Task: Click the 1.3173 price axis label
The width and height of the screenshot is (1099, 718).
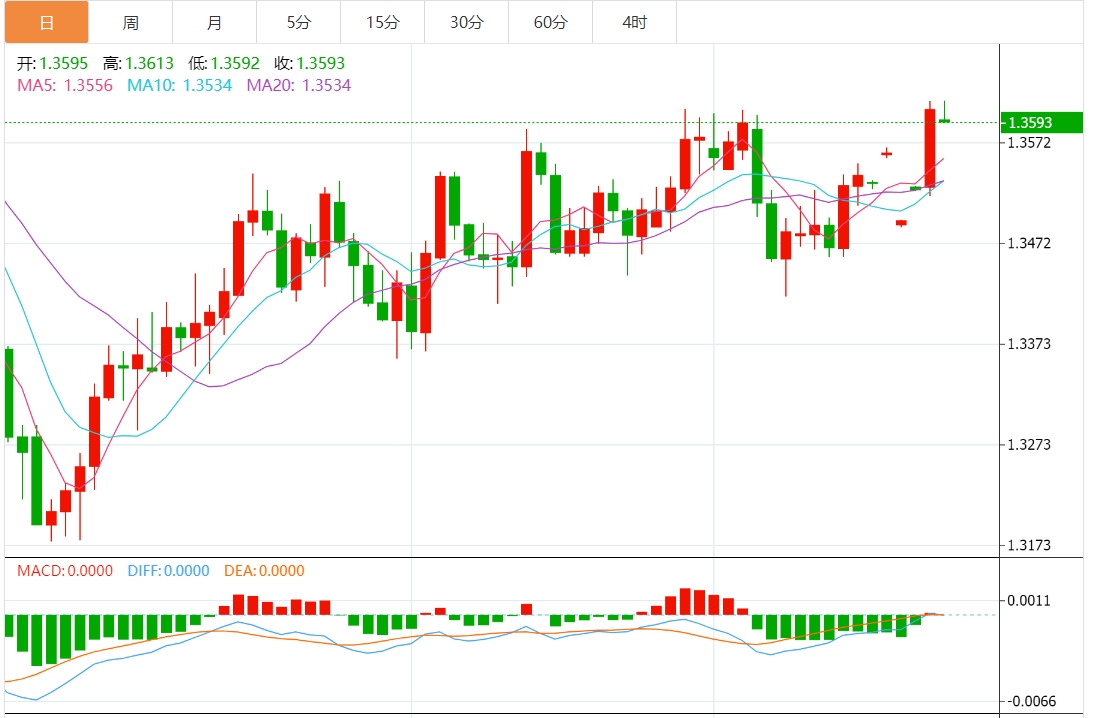Action: pos(1029,545)
